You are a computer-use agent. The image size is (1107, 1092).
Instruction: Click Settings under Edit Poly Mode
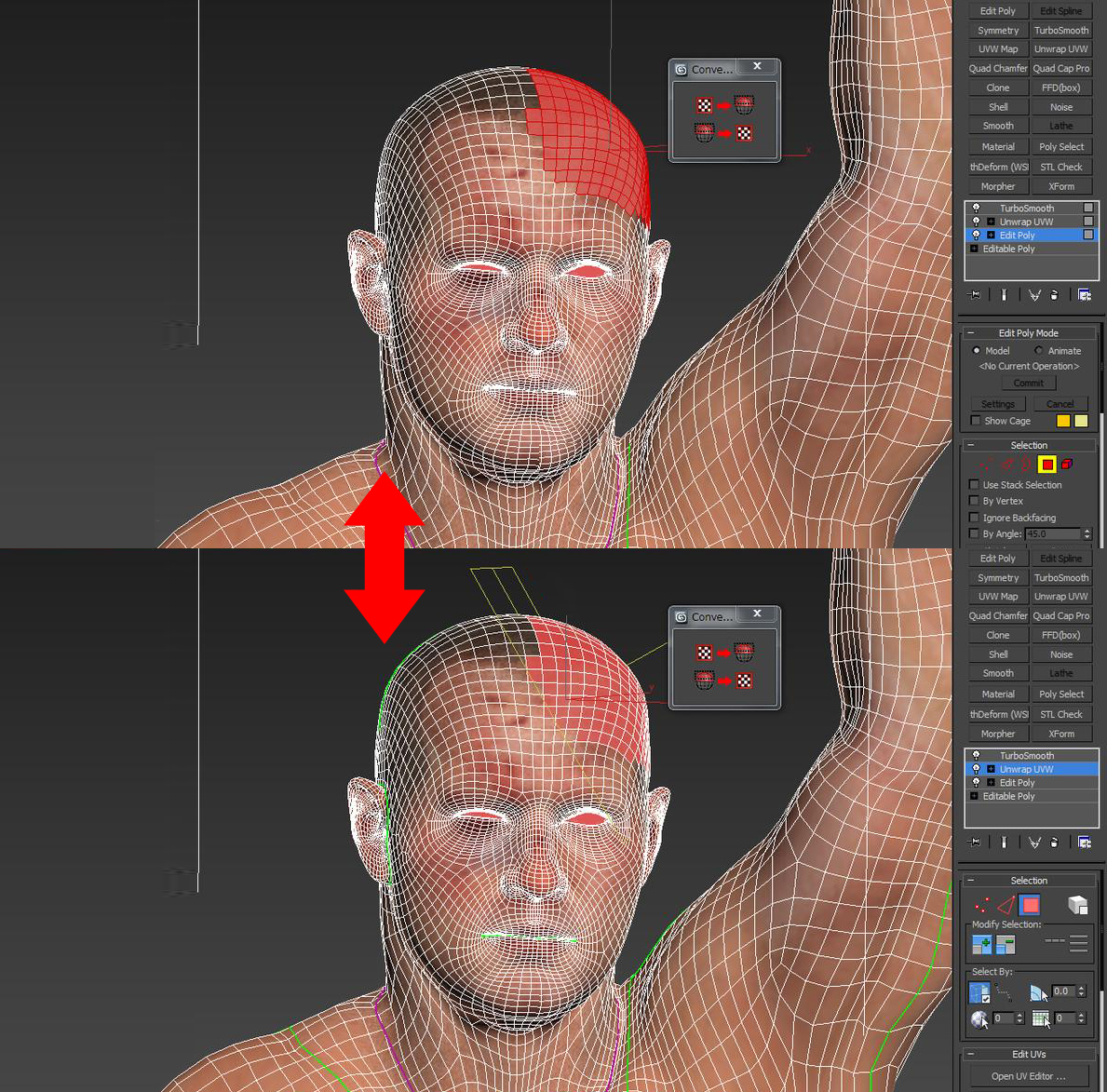(998, 404)
